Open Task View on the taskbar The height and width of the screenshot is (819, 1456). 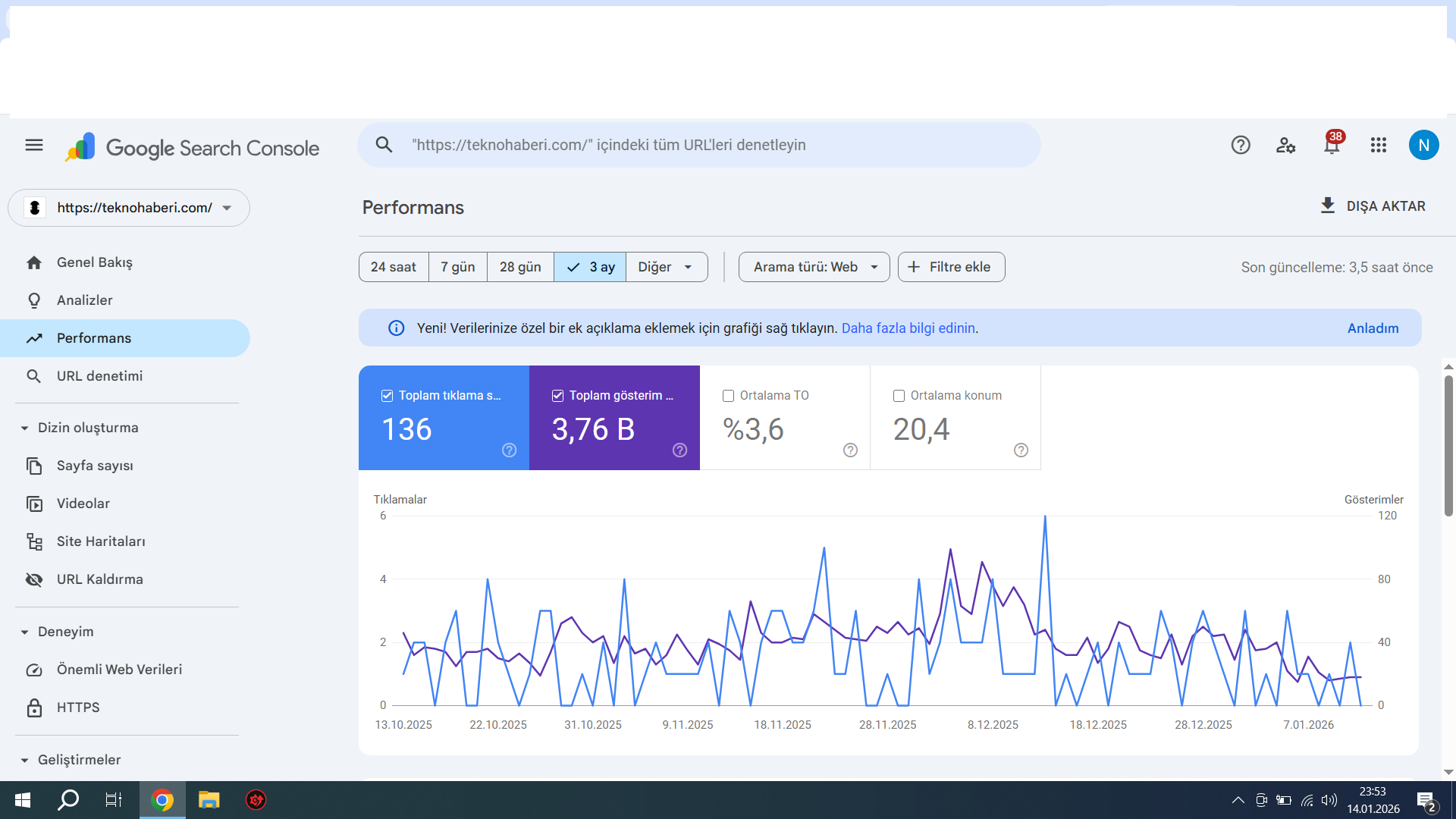[114, 800]
